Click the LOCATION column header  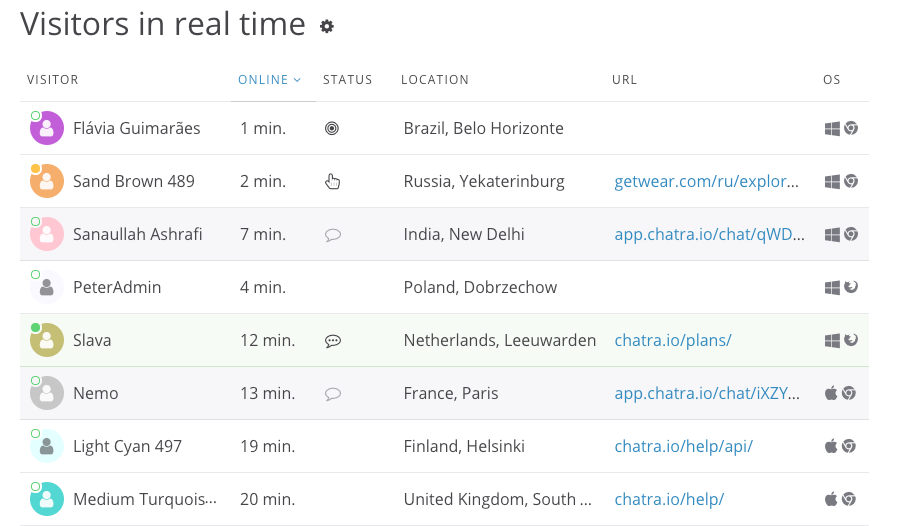coord(435,80)
